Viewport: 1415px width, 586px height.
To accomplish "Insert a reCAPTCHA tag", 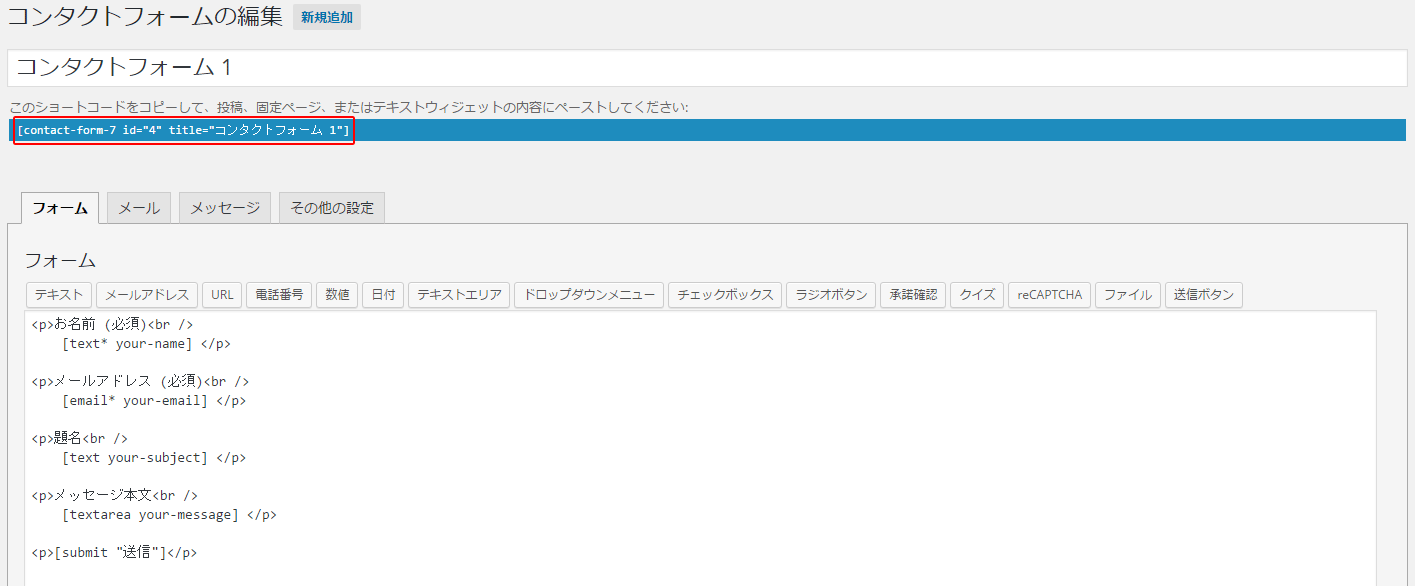I will 1050,295.
